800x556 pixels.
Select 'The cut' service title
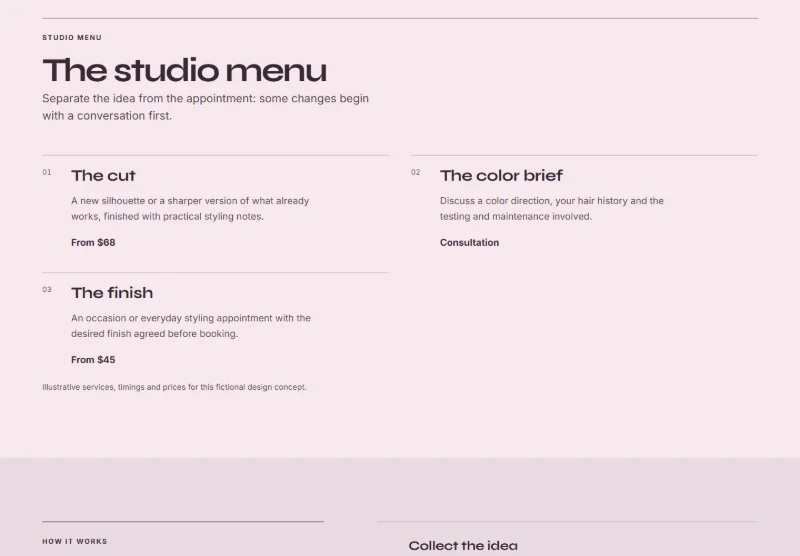click(x=103, y=175)
